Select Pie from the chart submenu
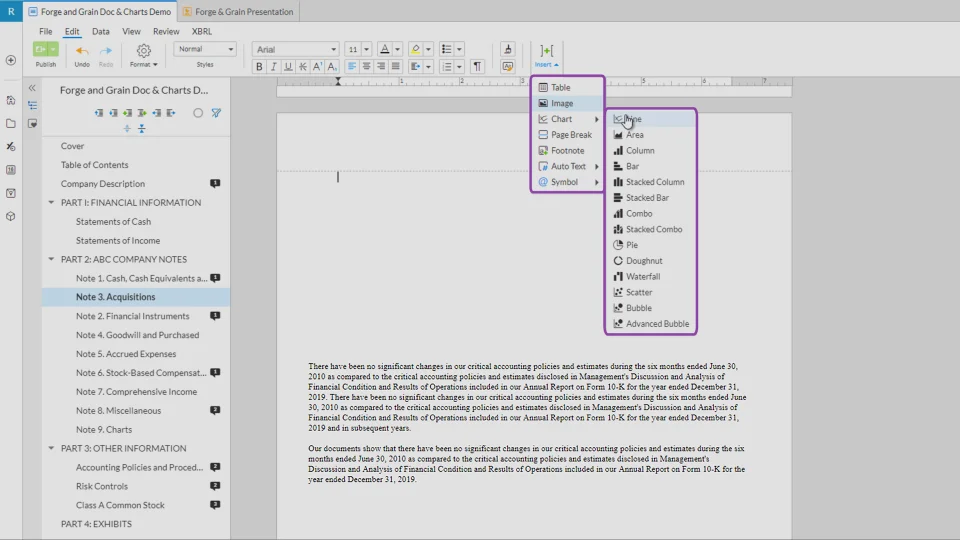This screenshot has width=960, height=540. coord(631,245)
